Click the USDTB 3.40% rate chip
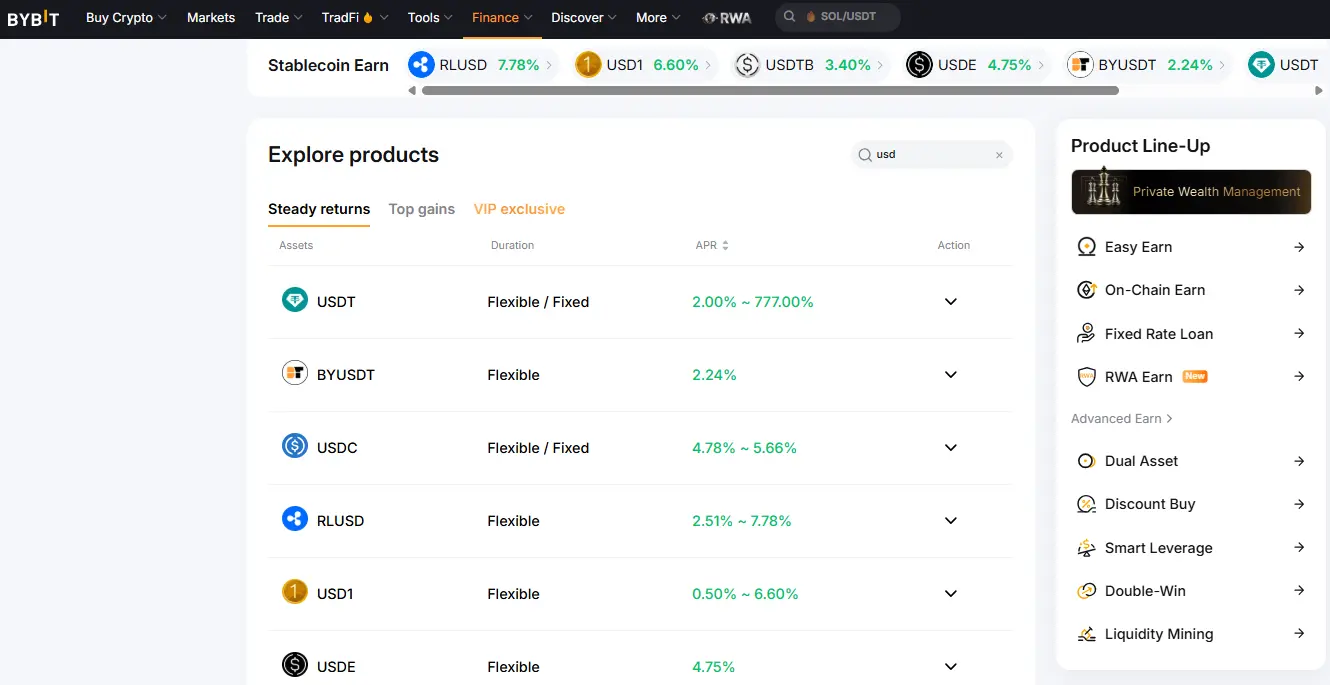The image size is (1330, 685). tap(810, 65)
